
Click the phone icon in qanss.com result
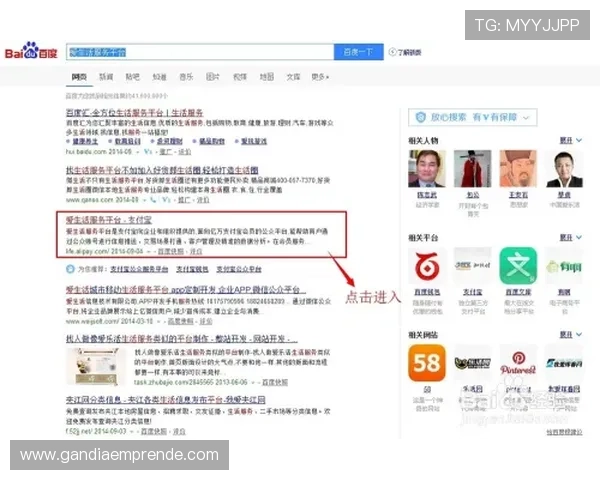coord(153,199)
